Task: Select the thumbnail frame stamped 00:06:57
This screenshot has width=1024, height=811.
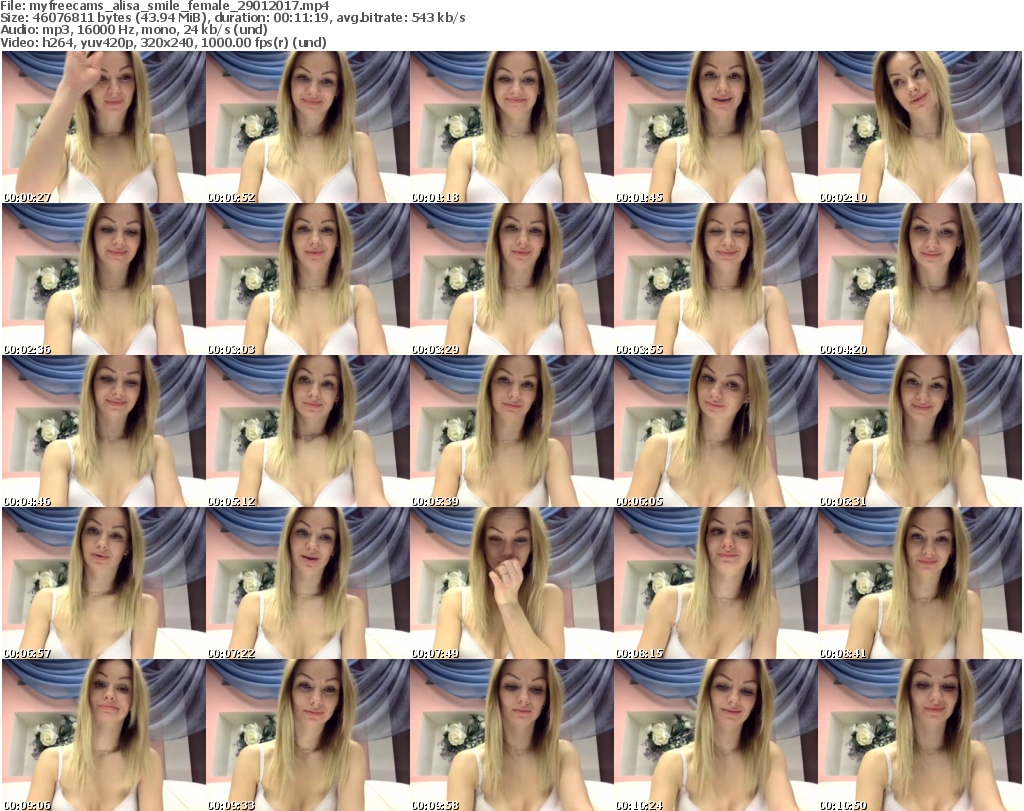Action: coord(104,583)
